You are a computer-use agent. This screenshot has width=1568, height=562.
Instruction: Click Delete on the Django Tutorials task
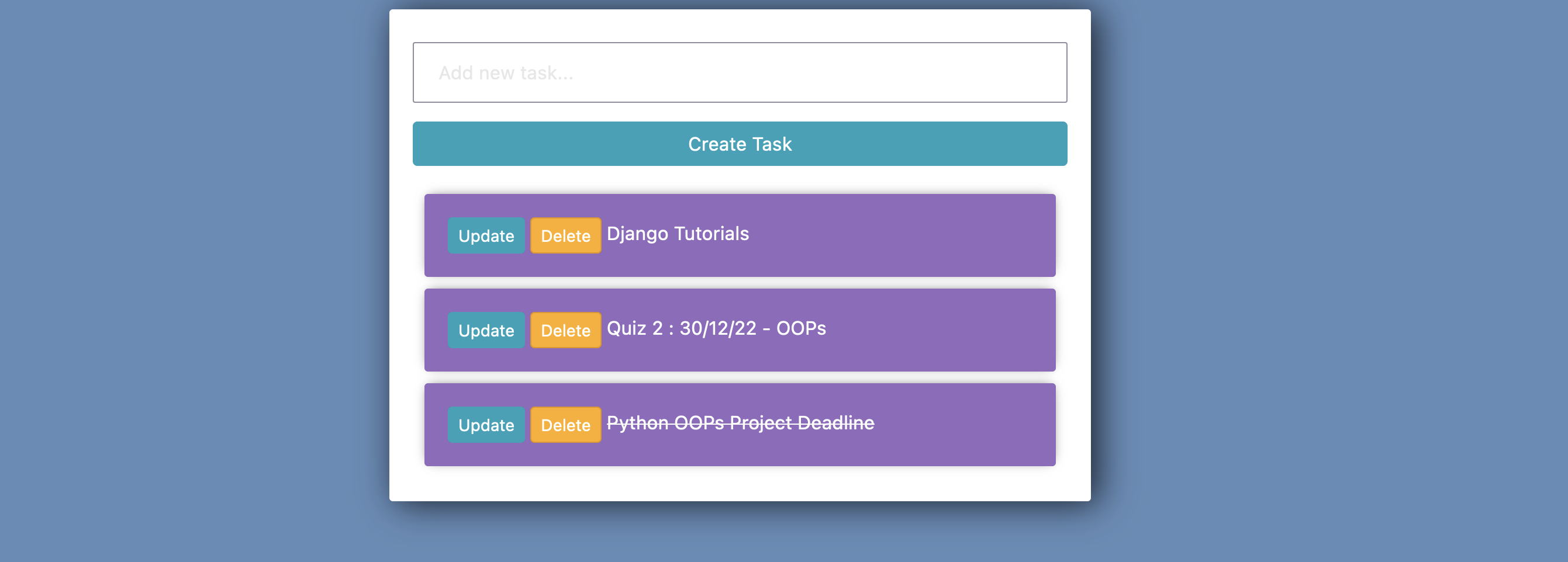[x=565, y=235]
